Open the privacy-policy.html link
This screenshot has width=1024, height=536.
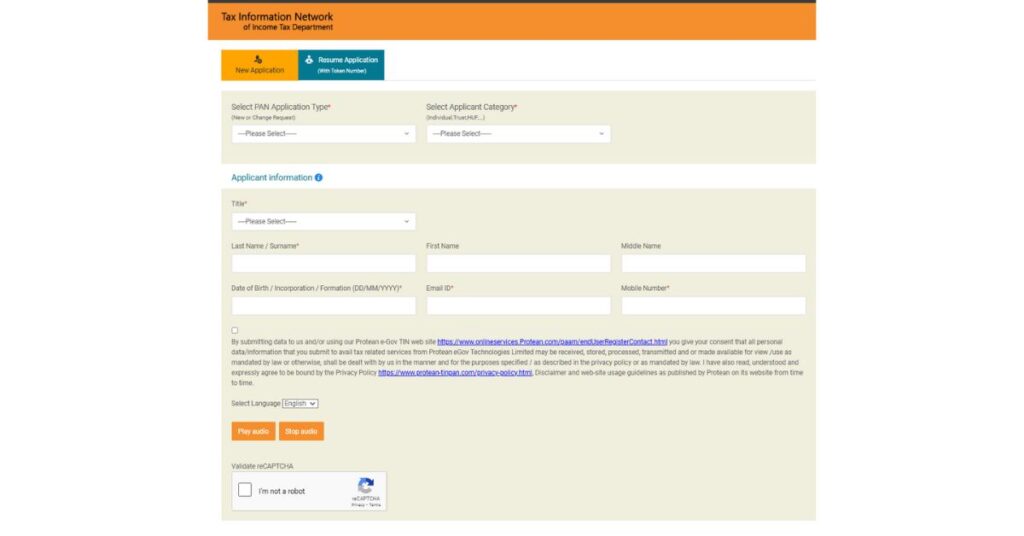pyautogui.click(x=455, y=373)
